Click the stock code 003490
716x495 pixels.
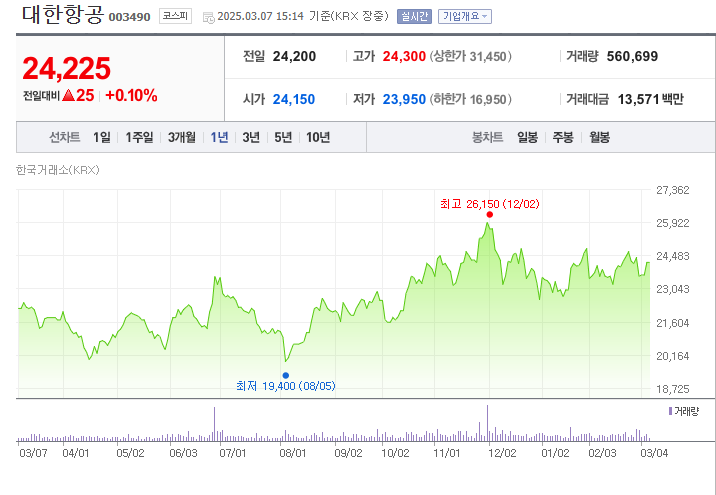pos(130,17)
